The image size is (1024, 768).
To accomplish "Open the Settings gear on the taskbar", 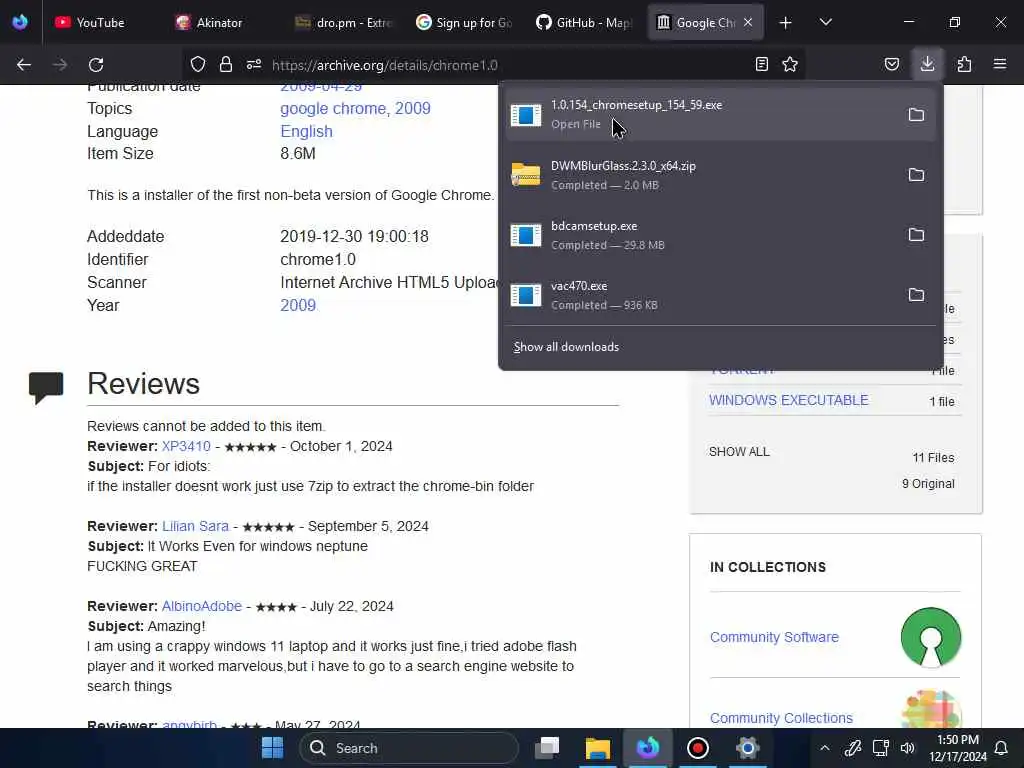I will point(748,748).
